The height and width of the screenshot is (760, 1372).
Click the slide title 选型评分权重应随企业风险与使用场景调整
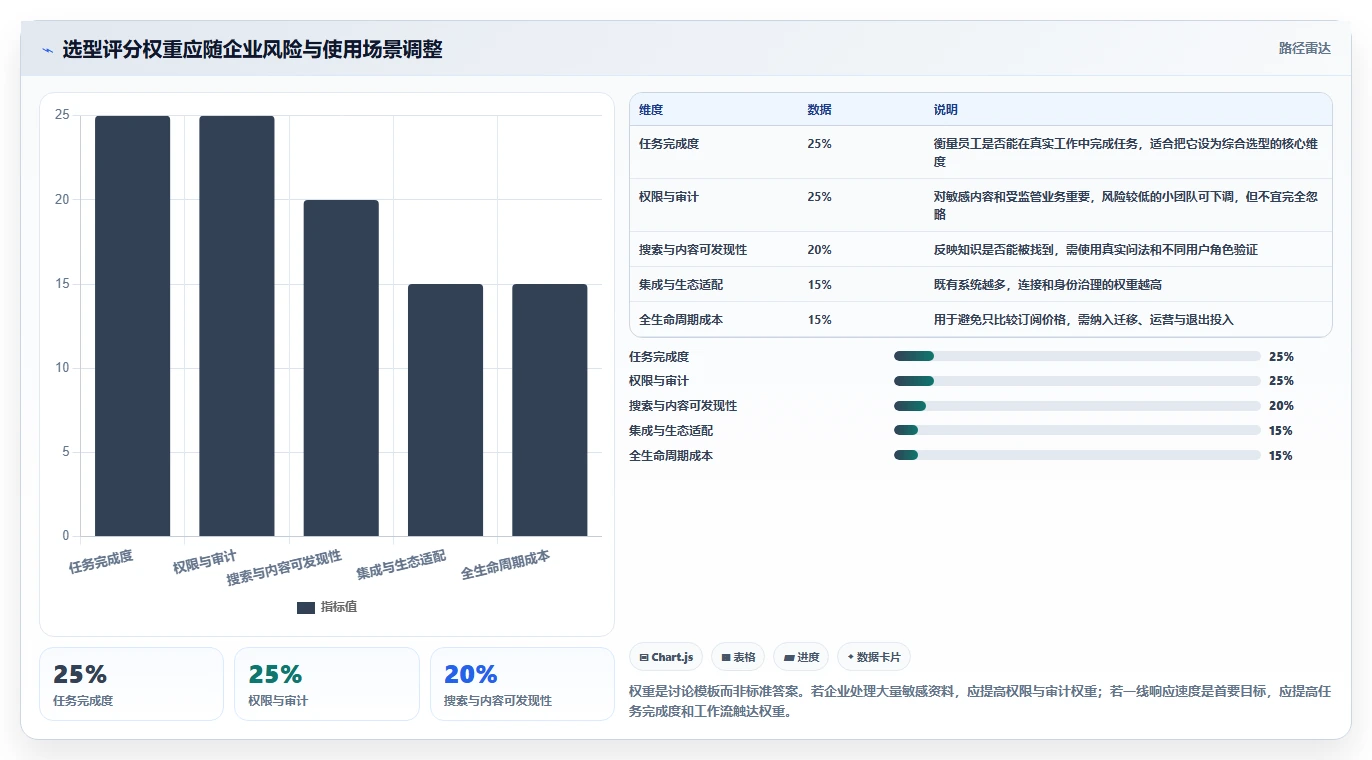[252, 49]
